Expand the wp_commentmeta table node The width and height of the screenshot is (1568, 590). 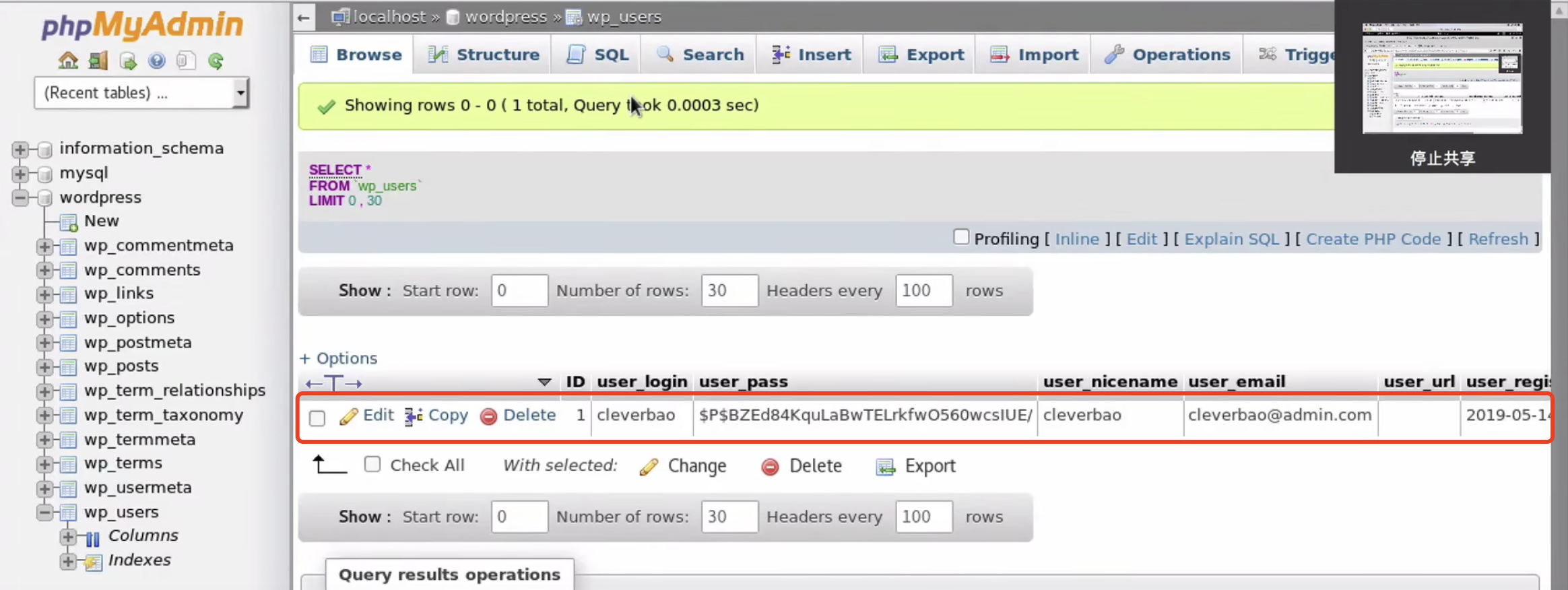(44, 247)
